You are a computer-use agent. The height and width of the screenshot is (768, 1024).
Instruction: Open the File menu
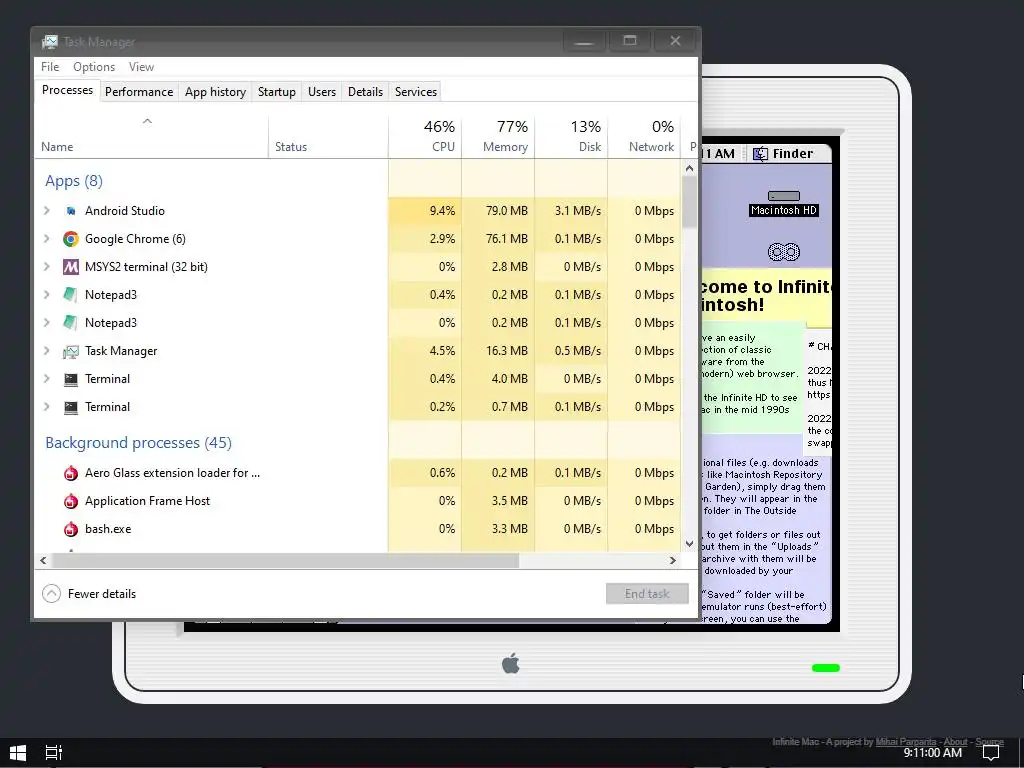click(x=50, y=67)
